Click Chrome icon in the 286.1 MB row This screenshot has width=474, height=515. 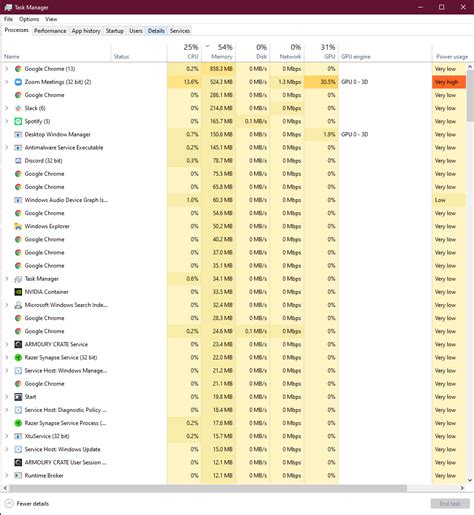click(18, 95)
